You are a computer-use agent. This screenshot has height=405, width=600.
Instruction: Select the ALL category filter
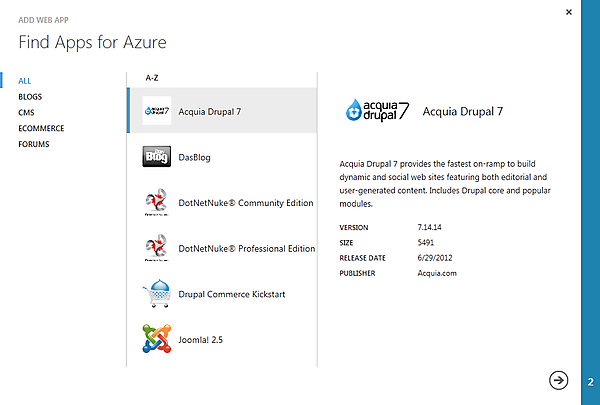(25, 80)
